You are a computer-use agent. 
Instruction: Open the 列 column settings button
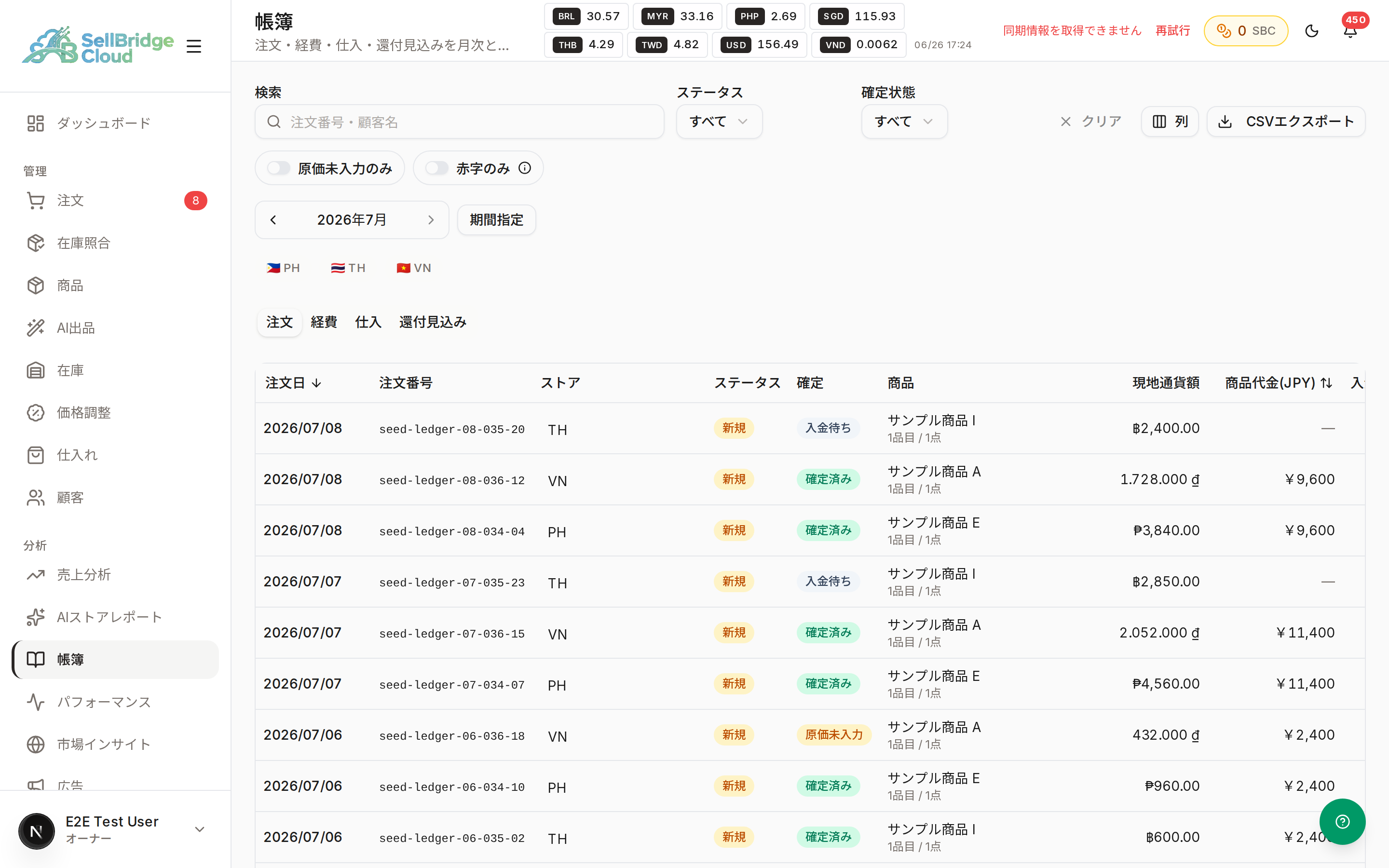point(1170,121)
